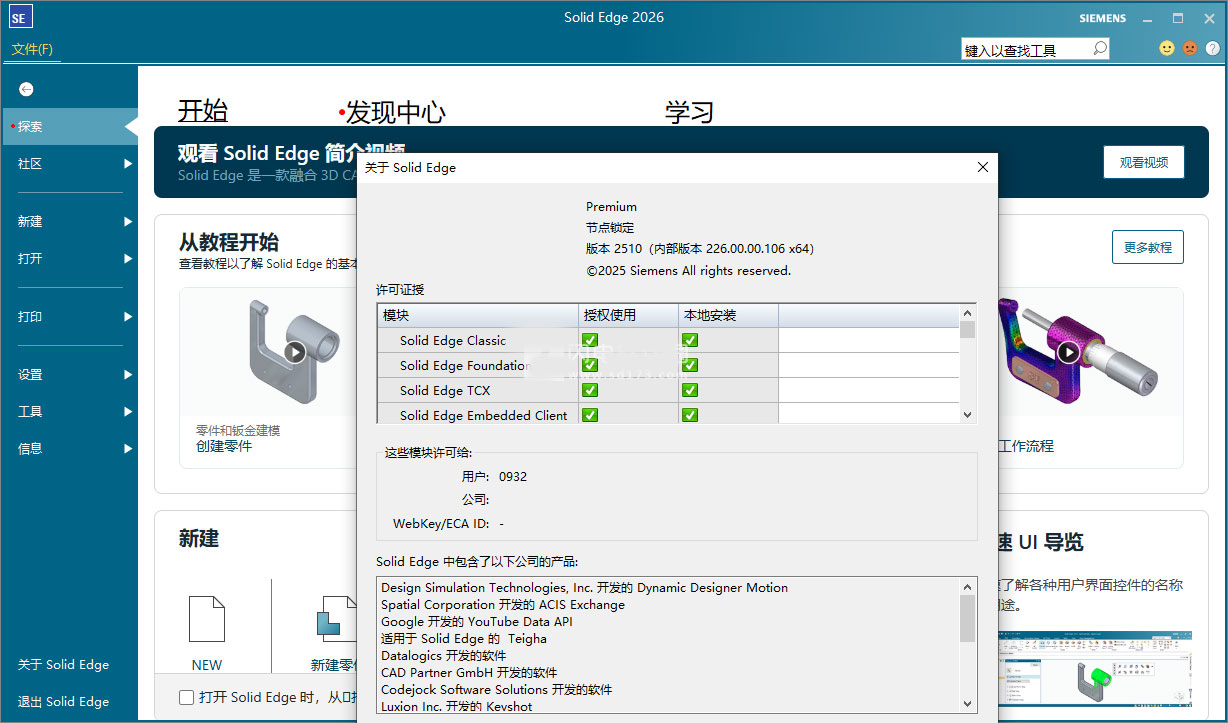Image resolution: width=1228 pixels, height=723 pixels.
Task: Expand the 新建 sidebar submenu
Action: point(30,221)
